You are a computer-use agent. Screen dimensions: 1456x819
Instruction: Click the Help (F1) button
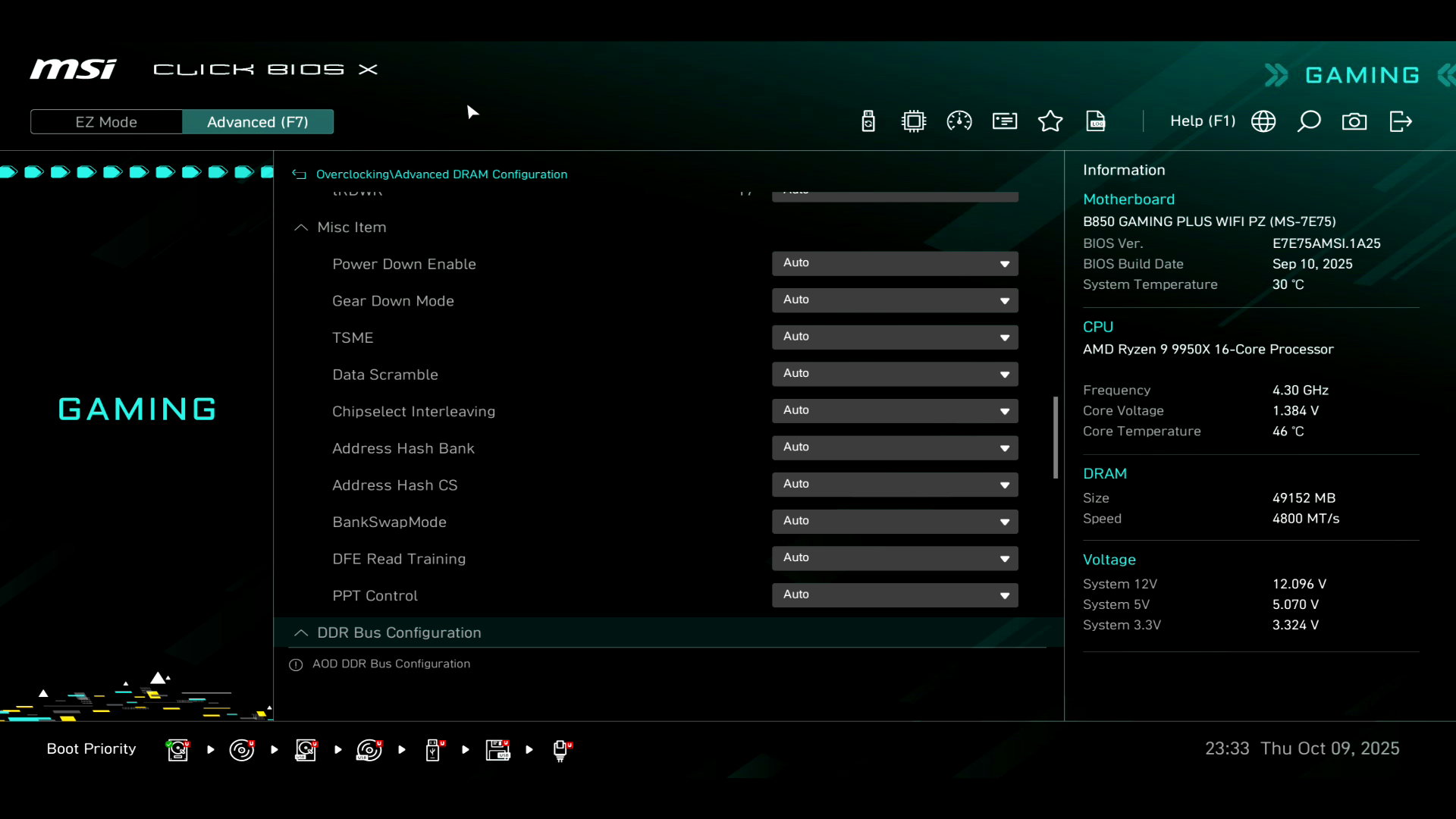coord(1202,121)
